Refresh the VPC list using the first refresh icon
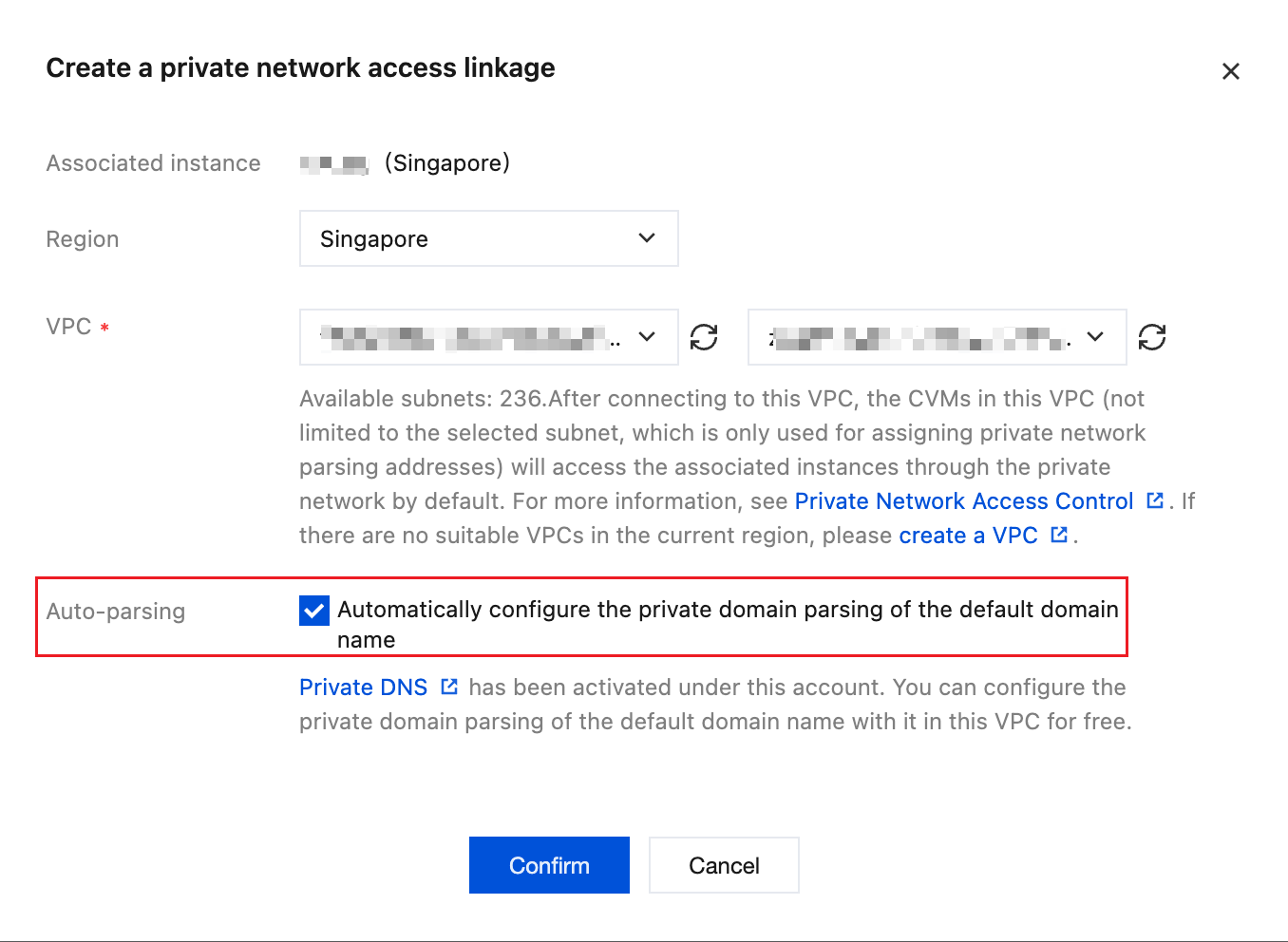This screenshot has height=942, width=1288. pos(704,337)
